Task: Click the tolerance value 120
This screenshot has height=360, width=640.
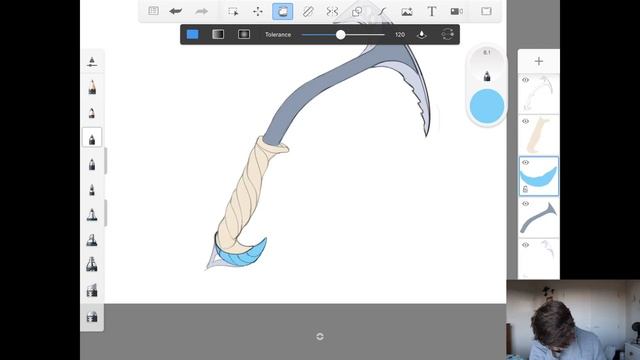Action: tap(400, 35)
